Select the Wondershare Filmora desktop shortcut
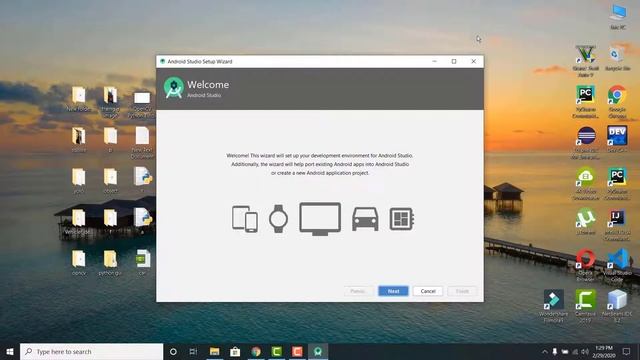The width and height of the screenshot is (640, 360). [x=554, y=305]
